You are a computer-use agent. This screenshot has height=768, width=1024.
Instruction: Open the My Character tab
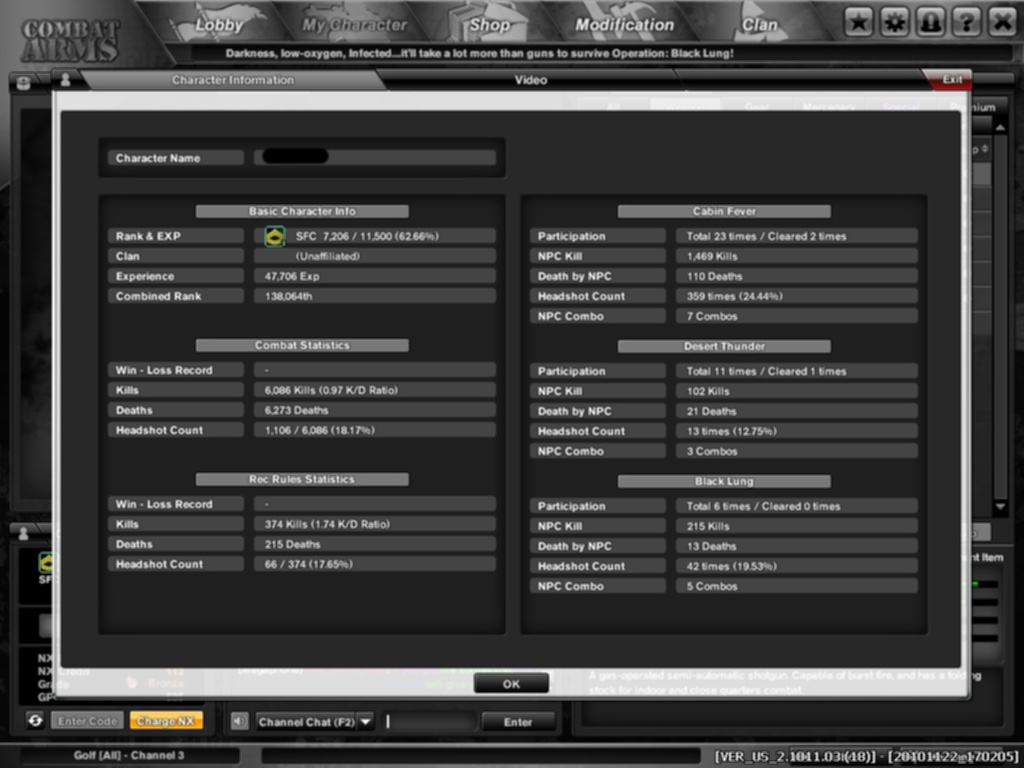(354, 25)
